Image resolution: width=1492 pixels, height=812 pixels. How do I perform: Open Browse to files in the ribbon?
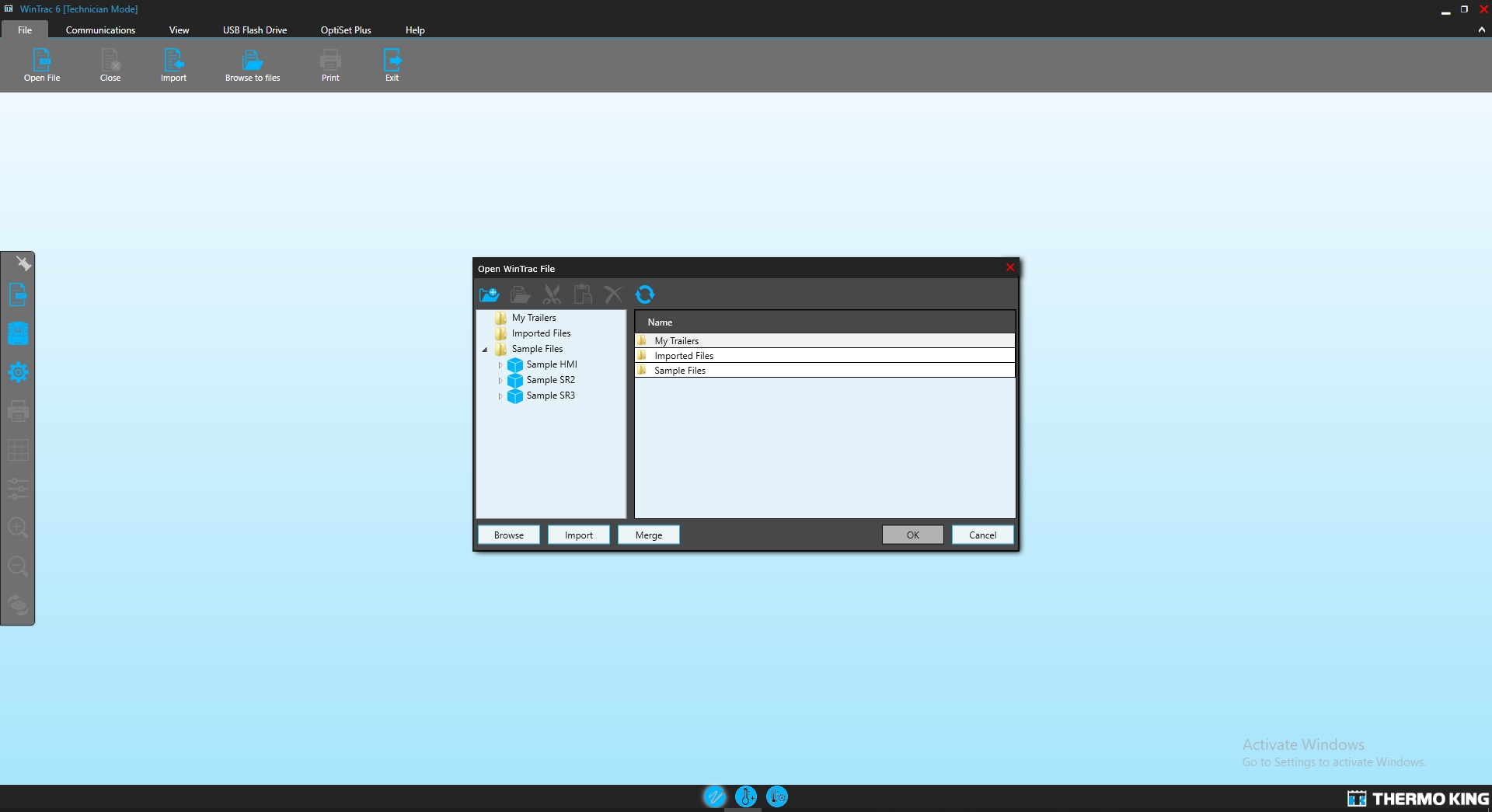pos(253,65)
